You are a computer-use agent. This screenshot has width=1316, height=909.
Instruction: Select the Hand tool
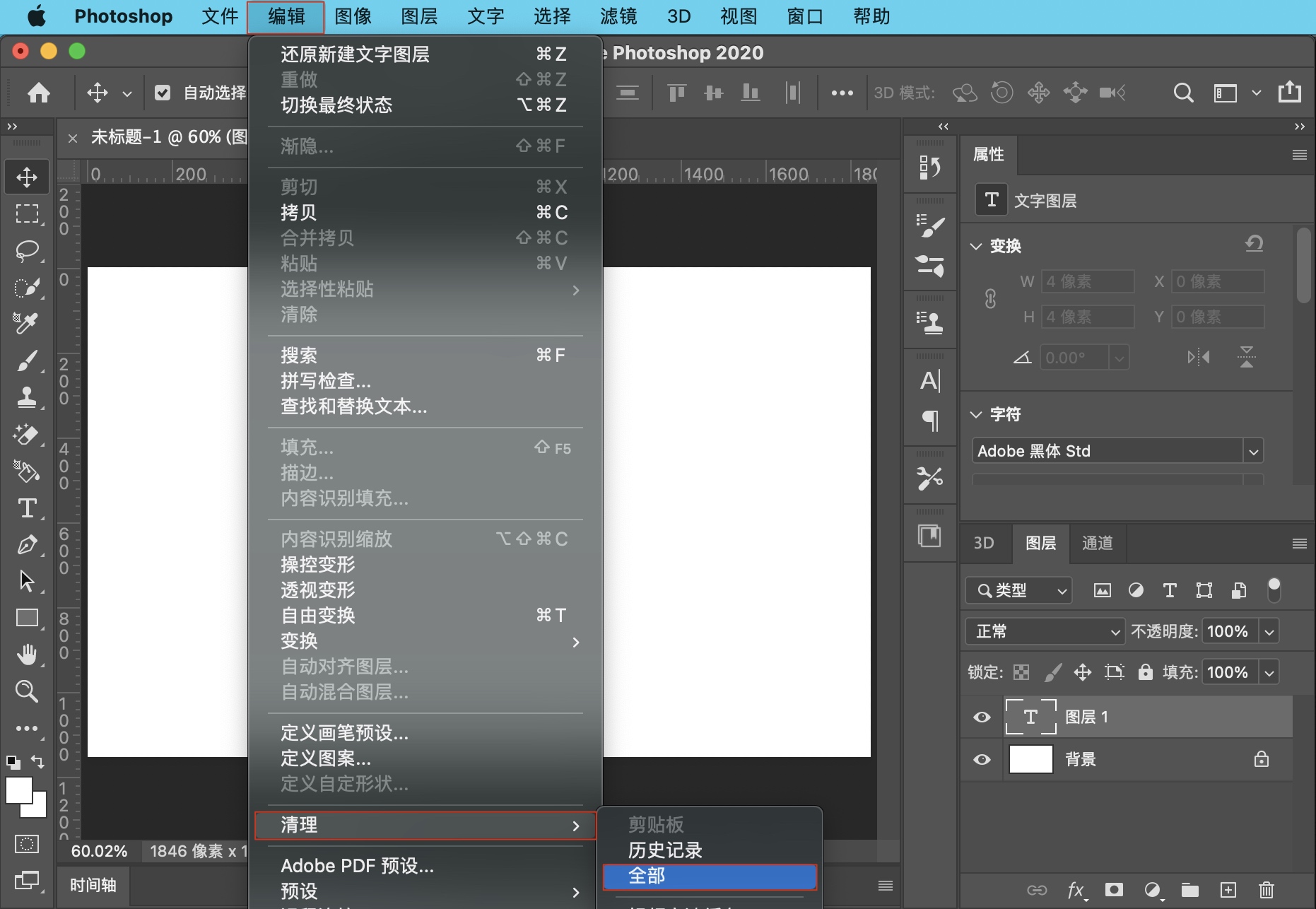[27, 655]
